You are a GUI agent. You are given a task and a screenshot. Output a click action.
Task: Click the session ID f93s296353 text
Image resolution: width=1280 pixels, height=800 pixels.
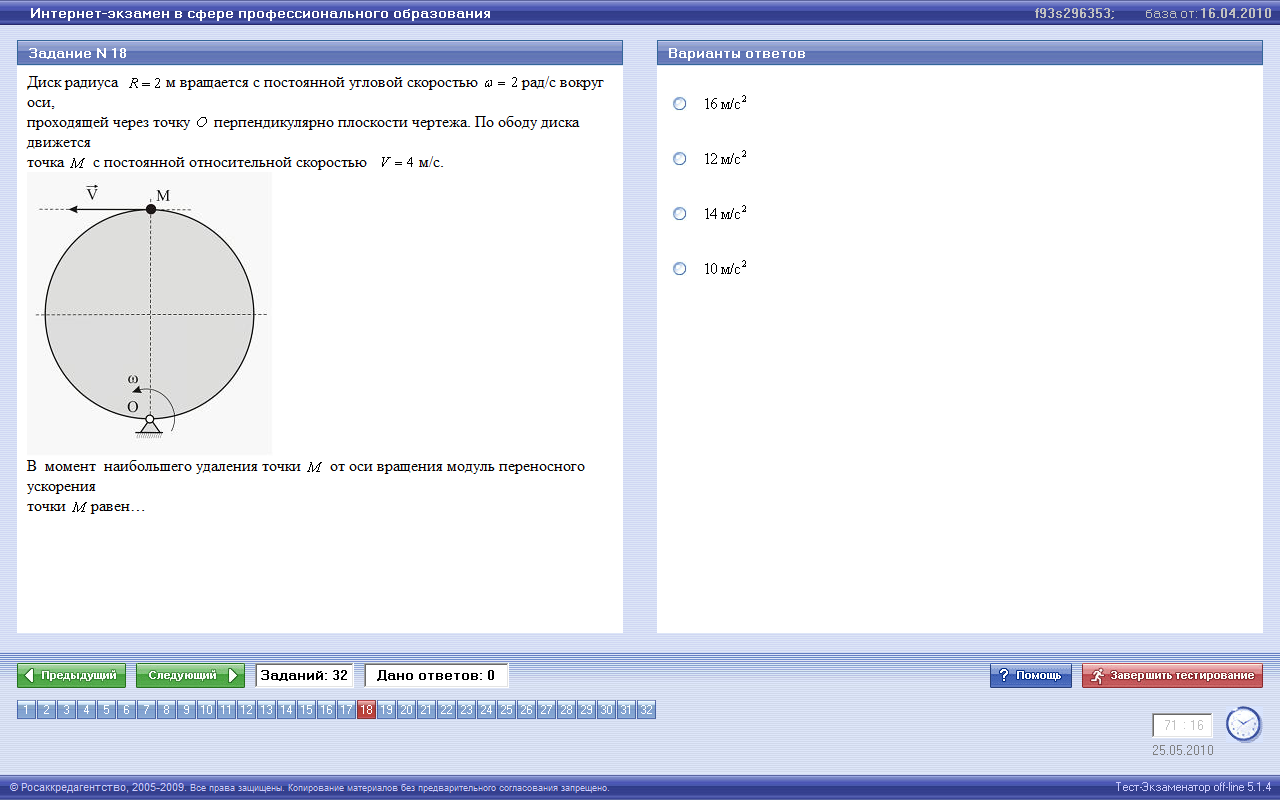[x=1074, y=14]
